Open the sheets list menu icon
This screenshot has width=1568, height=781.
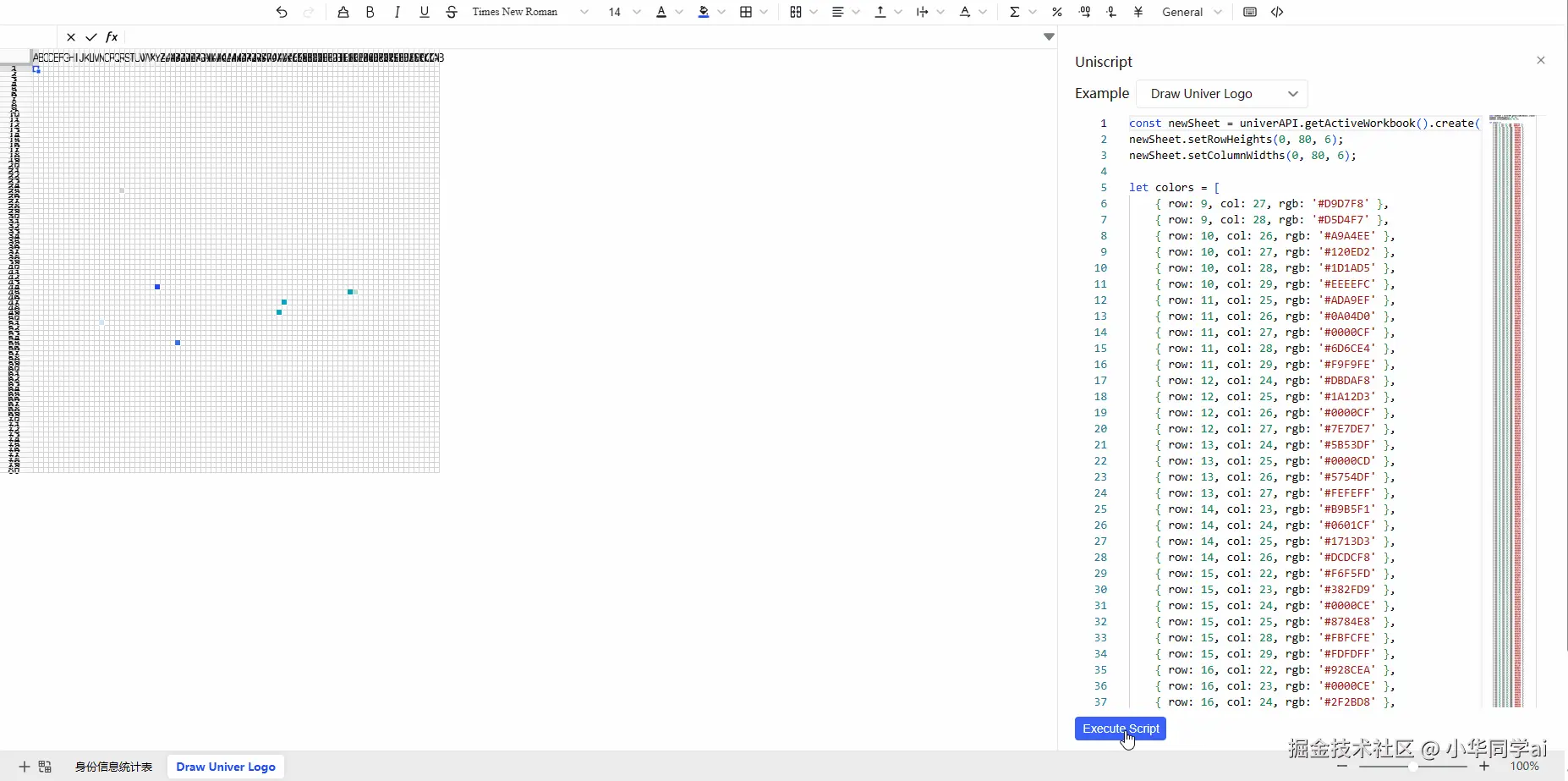click(x=45, y=767)
